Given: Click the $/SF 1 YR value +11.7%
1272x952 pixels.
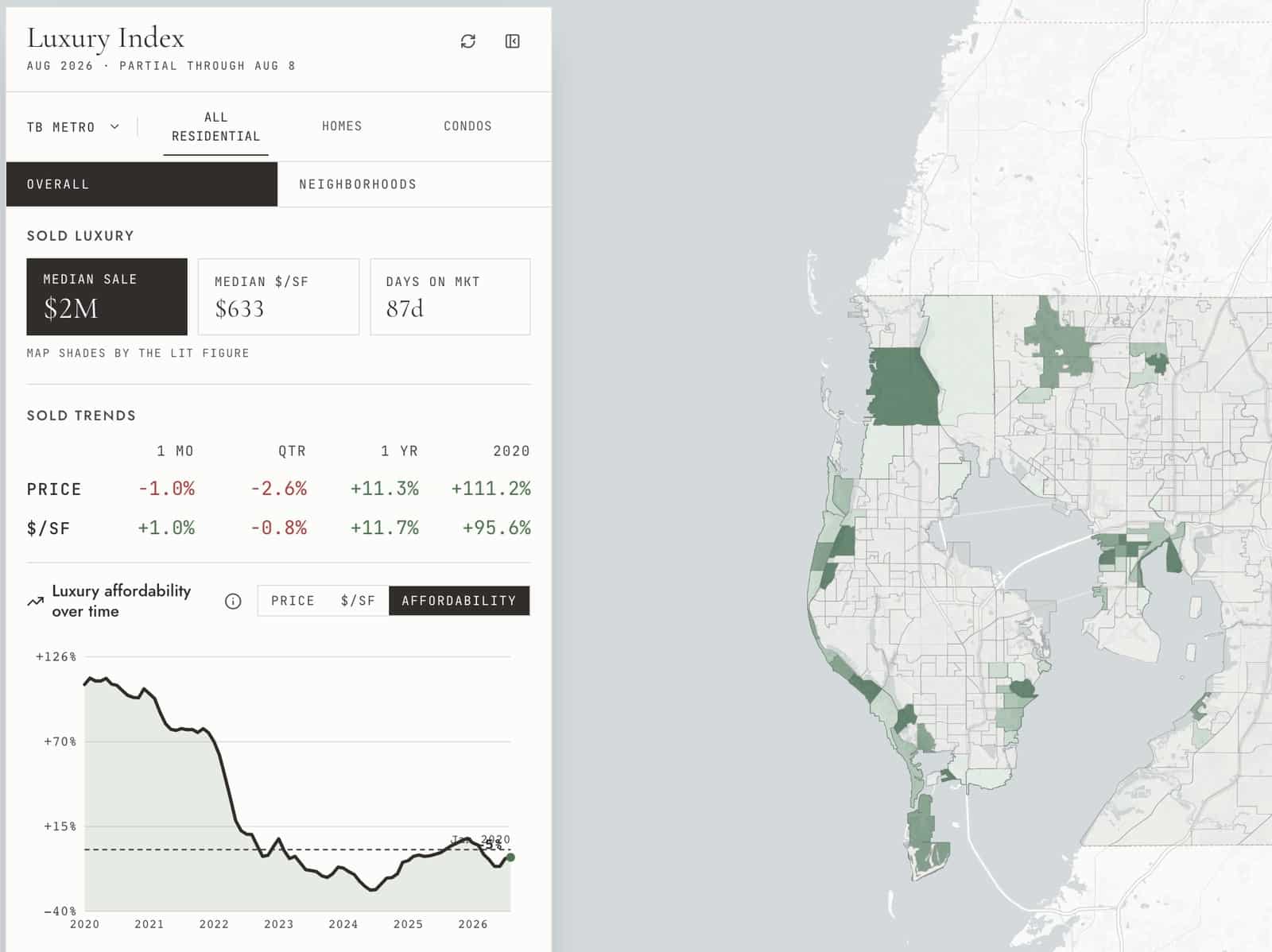Looking at the screenshot, I should tap(385, 528).
